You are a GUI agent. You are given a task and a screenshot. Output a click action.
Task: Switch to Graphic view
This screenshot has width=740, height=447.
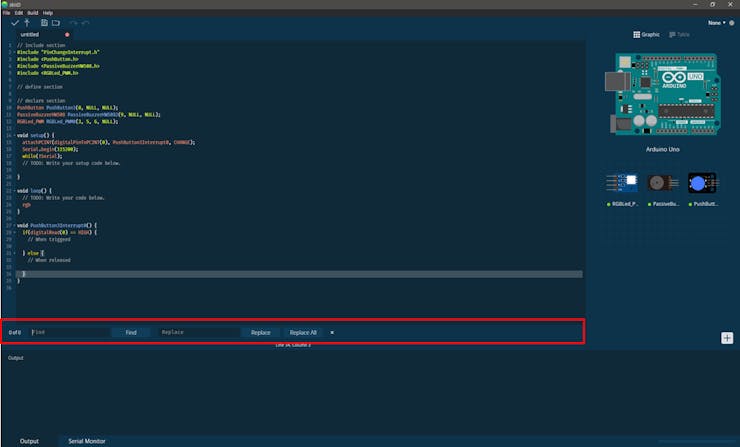646,34
